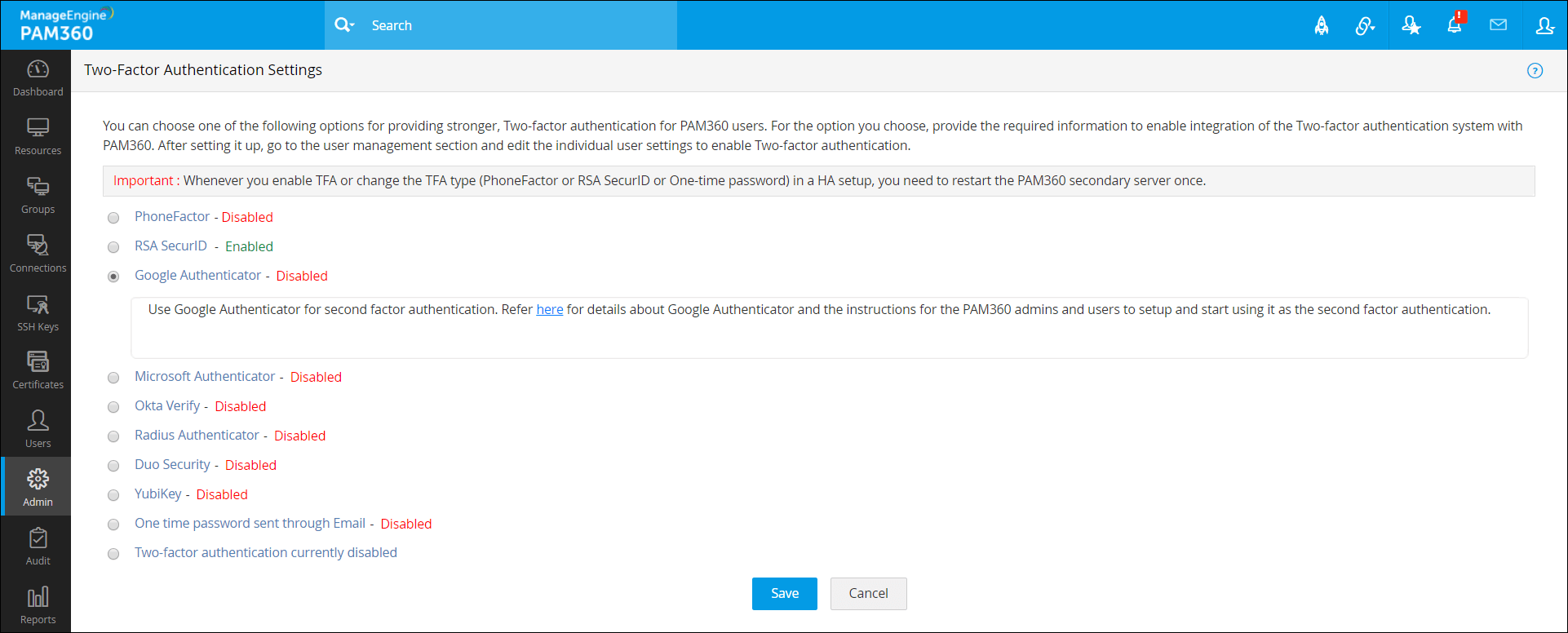The width and height of the screenshot is (1568, 633).
Task: Click the rocket icon in top bar
Action: pos(1322,26)
